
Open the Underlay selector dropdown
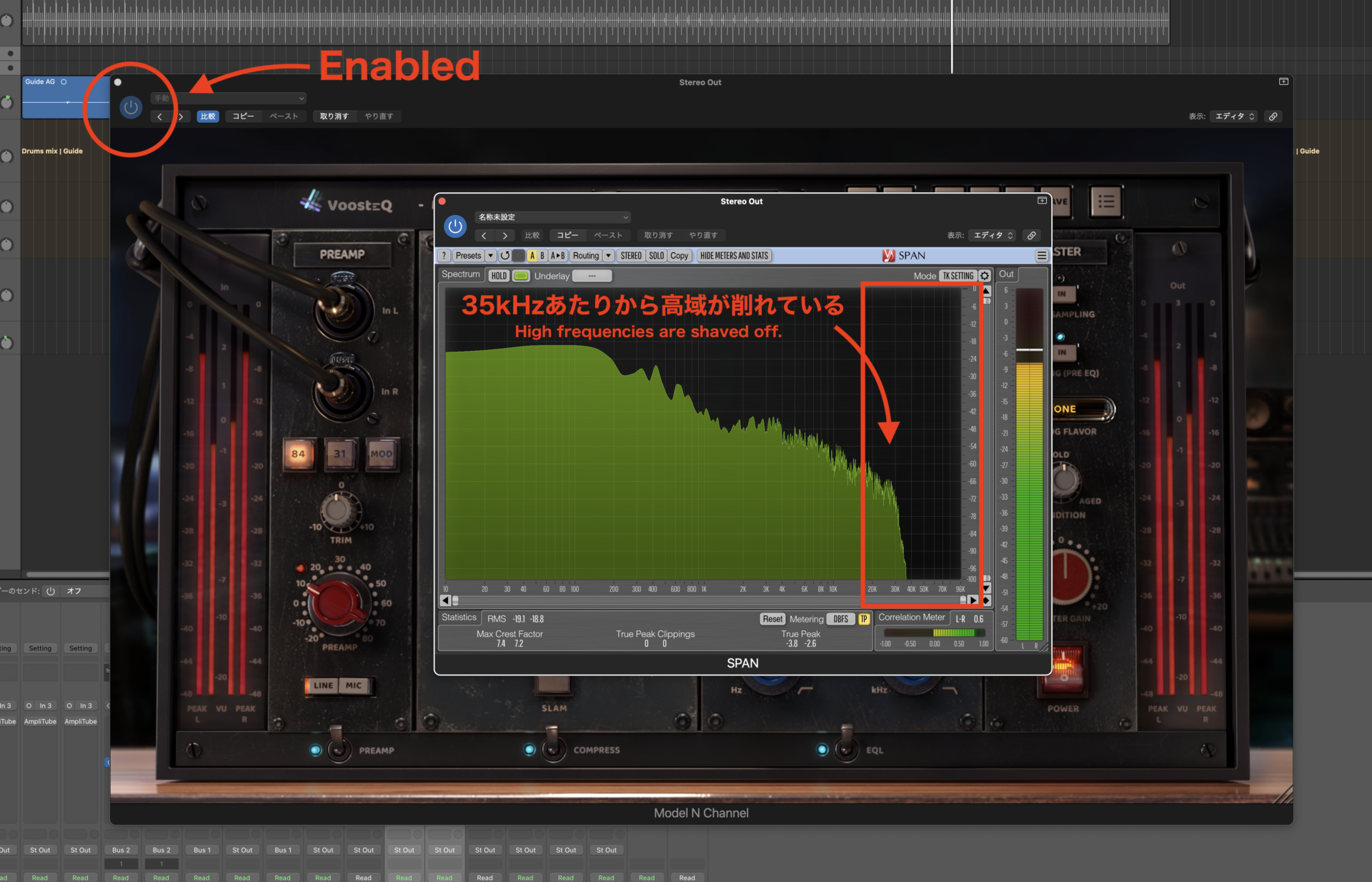point(592,276)
